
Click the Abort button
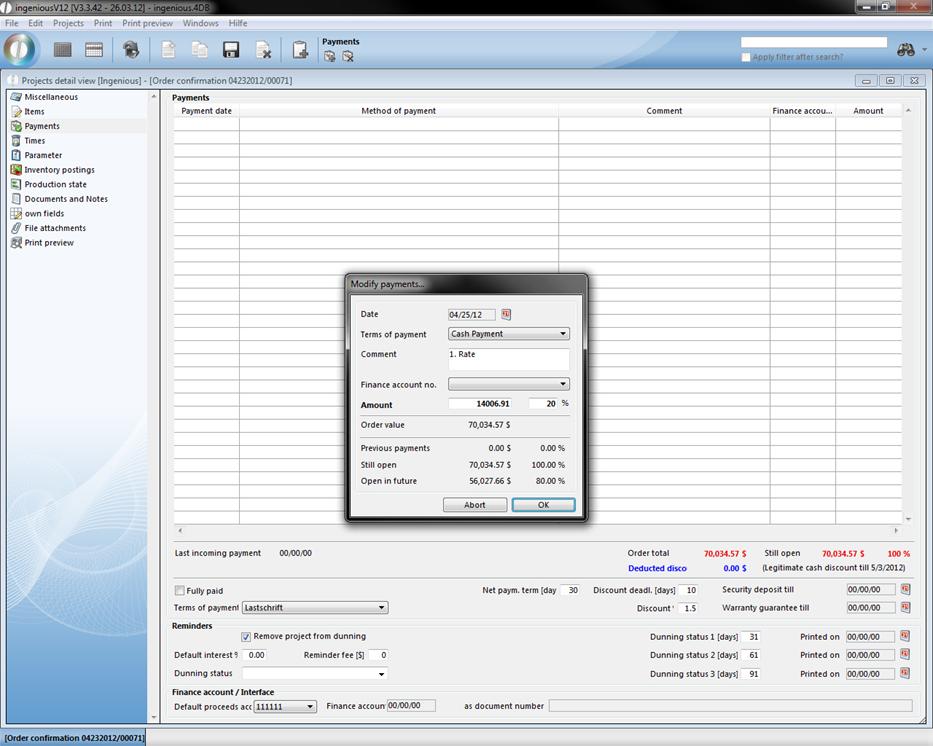tap(474, 505)
